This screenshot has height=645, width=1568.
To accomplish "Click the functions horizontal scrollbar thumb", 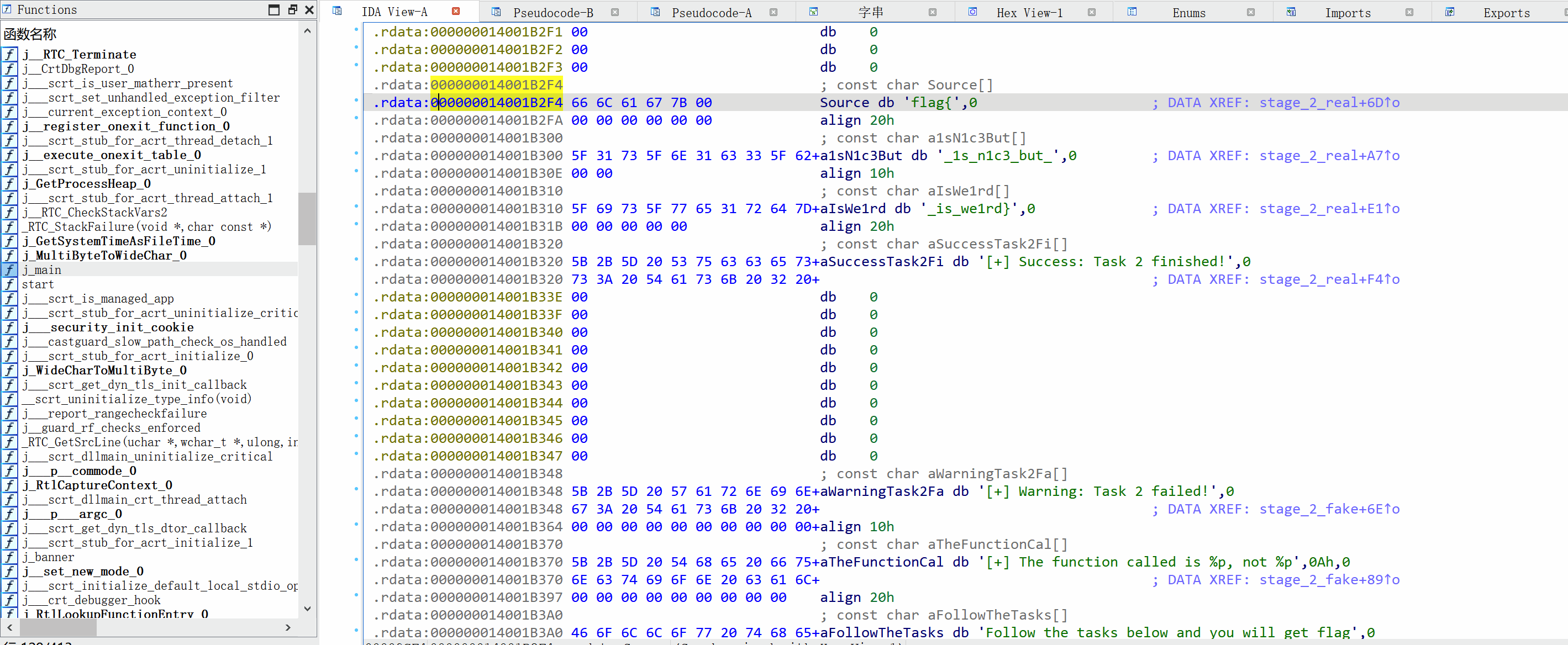I will [58, 627].
